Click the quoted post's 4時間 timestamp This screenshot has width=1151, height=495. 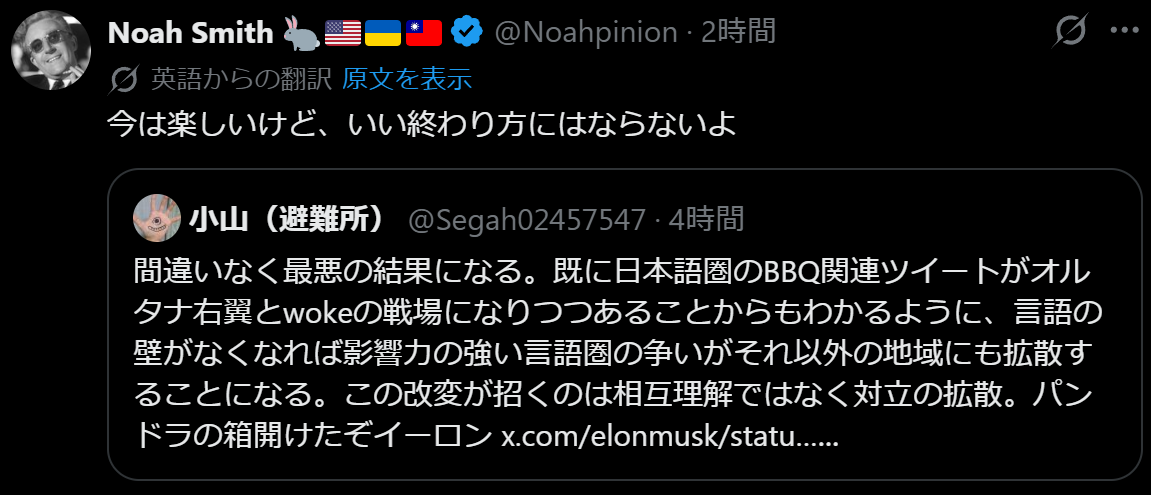click(706, 219)
